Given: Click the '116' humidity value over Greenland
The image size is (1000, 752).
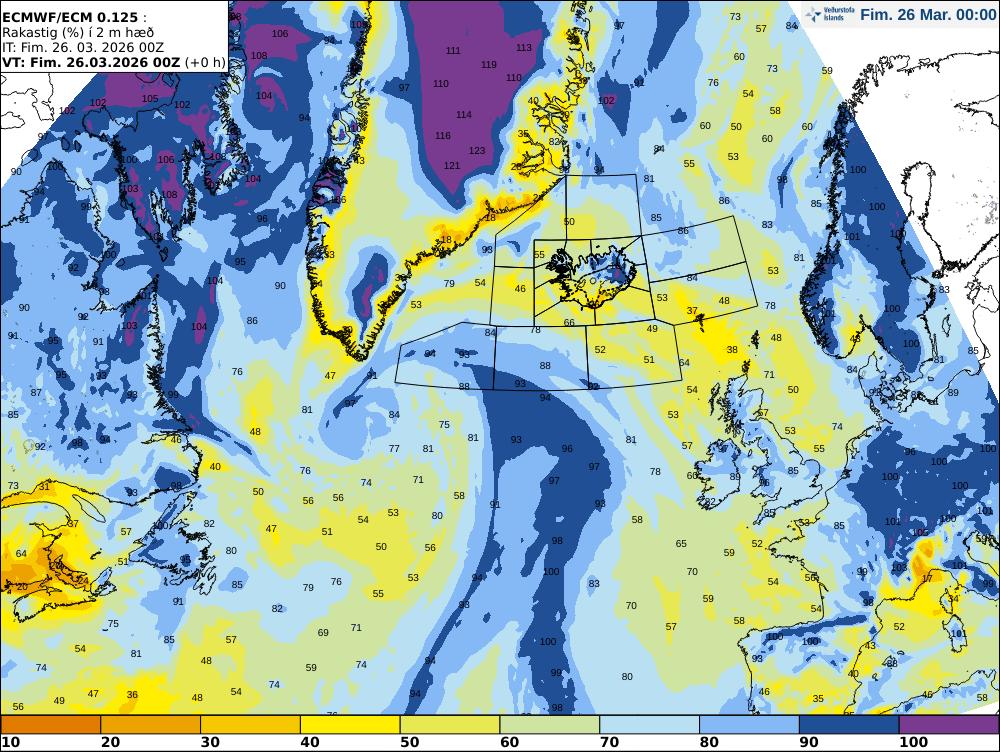Looking at the screenshot, I should pyautogui.click(x=443, y=135).
